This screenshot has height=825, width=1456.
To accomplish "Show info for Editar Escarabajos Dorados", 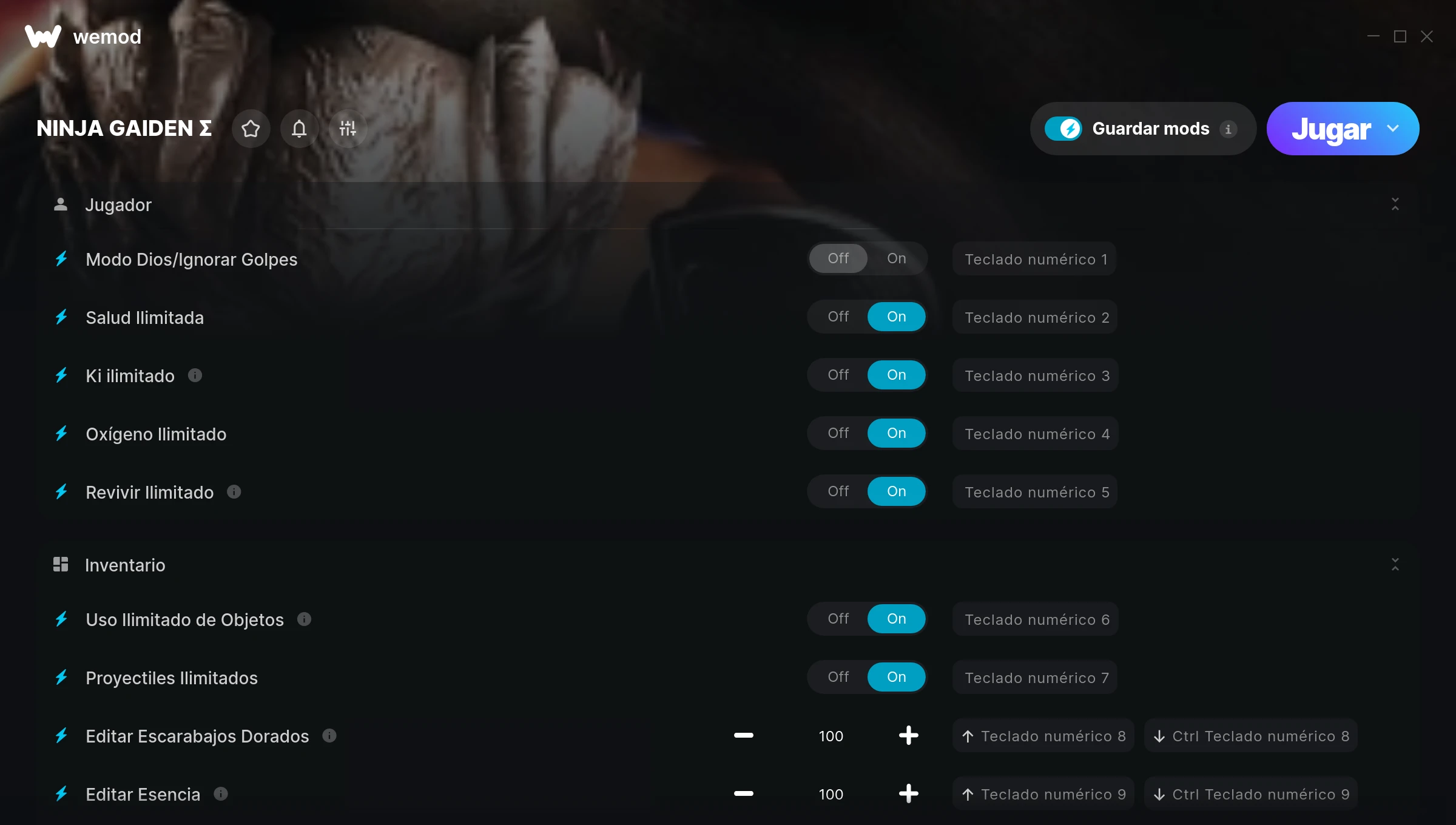I will click(x=329, y=736).
